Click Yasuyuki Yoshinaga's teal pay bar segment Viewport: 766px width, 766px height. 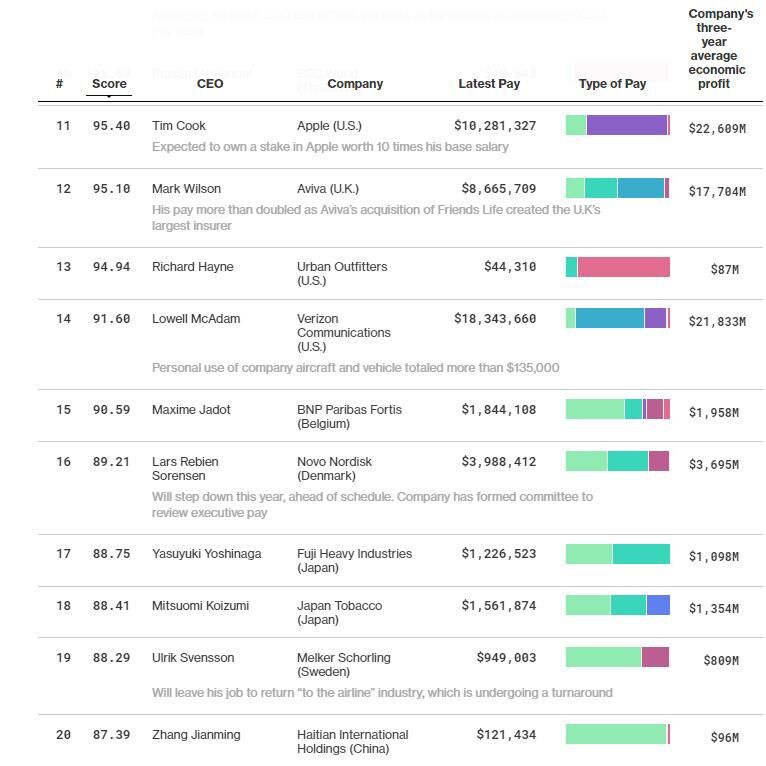[641, 554]
